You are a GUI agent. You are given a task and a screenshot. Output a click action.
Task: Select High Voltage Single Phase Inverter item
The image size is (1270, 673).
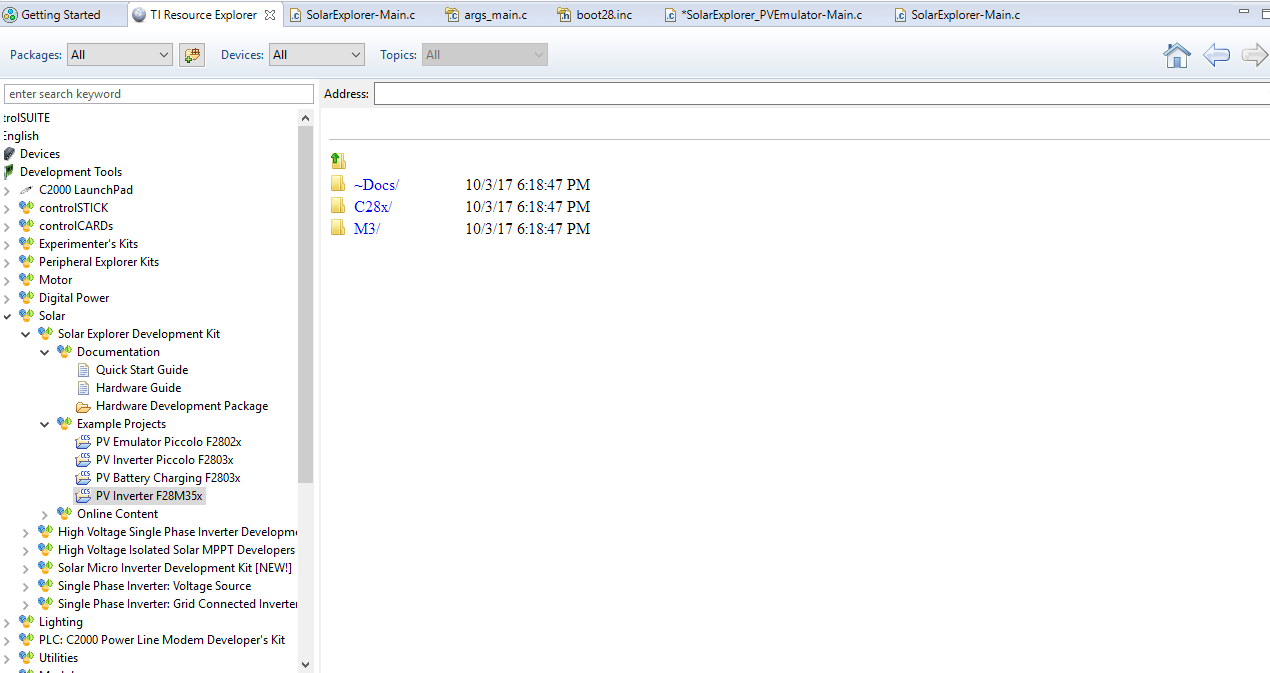(x=177, y=532)
